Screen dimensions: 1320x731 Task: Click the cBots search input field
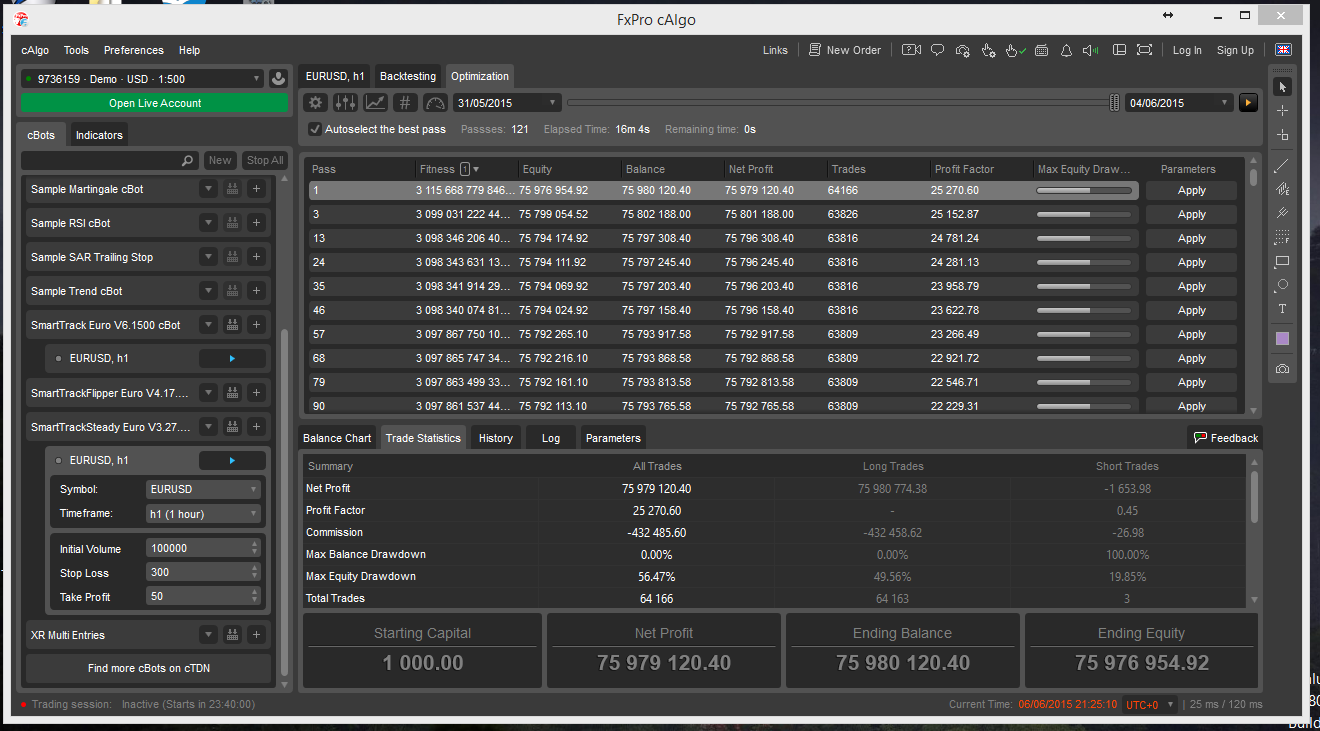pyautogui.click(x=110, y=160)
